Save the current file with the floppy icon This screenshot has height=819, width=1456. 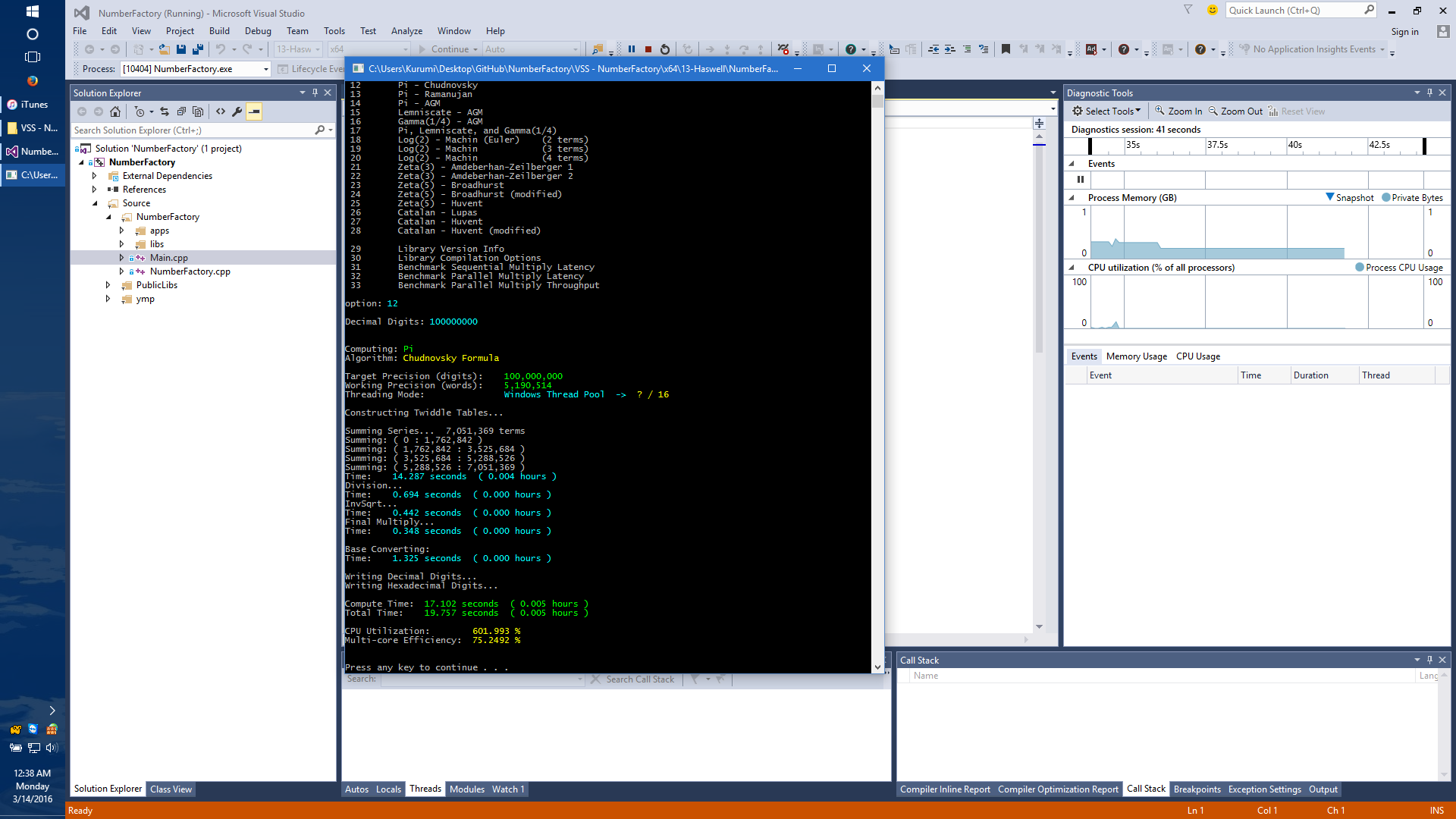(181, 49)
